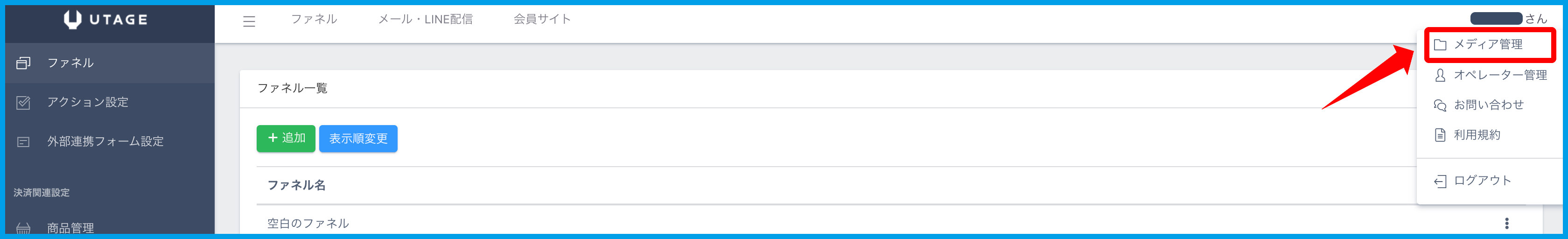This screenshot has height=239, width=1568.
Task: Click the アクション設定 checkmark icon
Action: click(23, 103)
